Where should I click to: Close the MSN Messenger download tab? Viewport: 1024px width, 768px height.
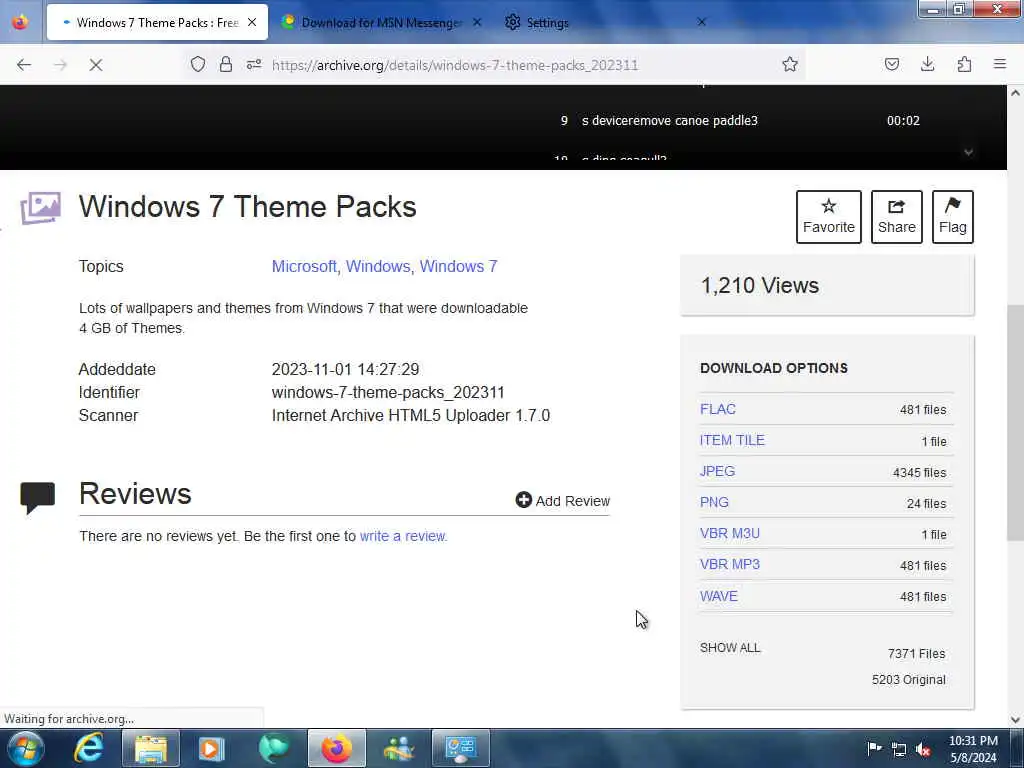(477, 22)
